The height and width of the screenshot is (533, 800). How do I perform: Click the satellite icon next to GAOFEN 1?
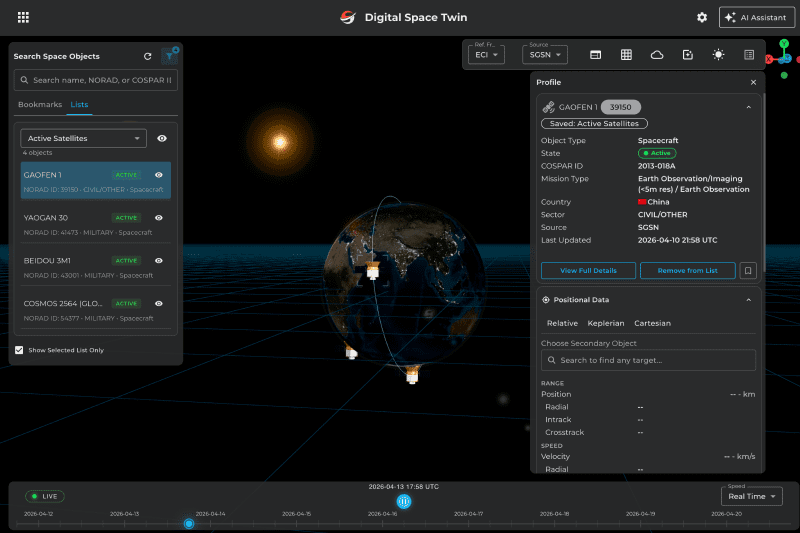(548, 107)
